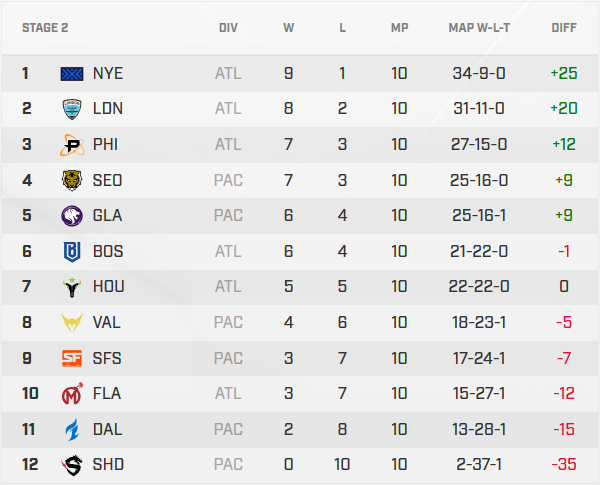Click the SHD team name link
This screenshot has width=600, height=485.
108,464
